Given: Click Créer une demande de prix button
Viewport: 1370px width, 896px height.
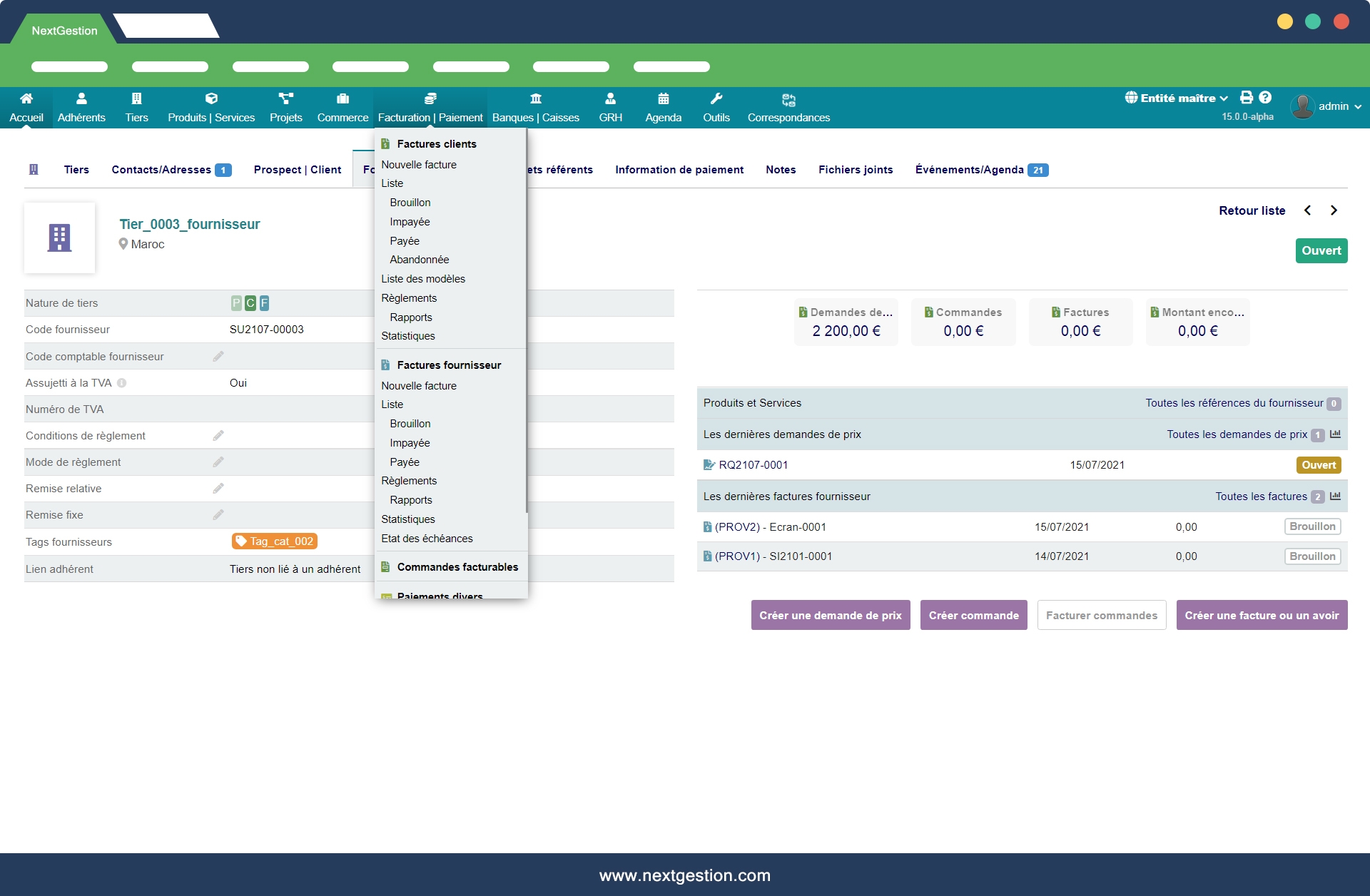Looking at the screenshot, I should (830, 615).
